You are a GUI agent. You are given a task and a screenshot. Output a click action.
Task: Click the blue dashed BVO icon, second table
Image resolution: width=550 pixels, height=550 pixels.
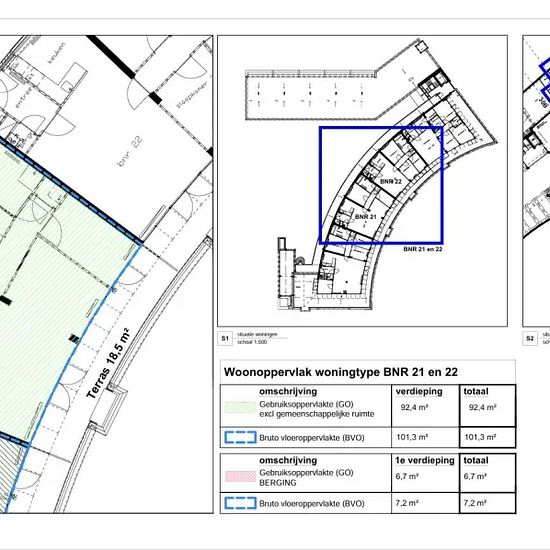(240, 503)
